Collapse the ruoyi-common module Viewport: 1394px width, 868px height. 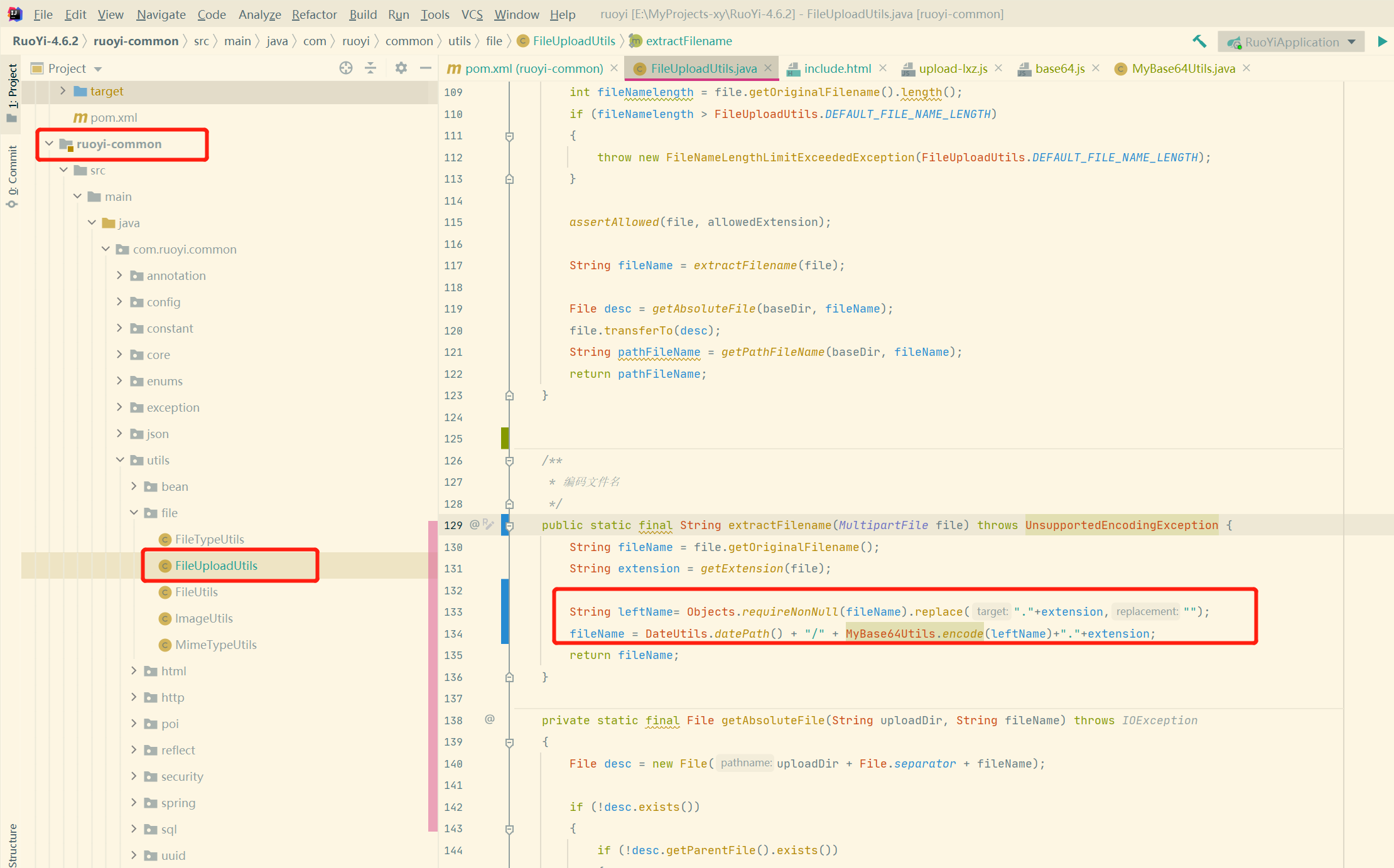pyautogui.click(x=49, y=144)
